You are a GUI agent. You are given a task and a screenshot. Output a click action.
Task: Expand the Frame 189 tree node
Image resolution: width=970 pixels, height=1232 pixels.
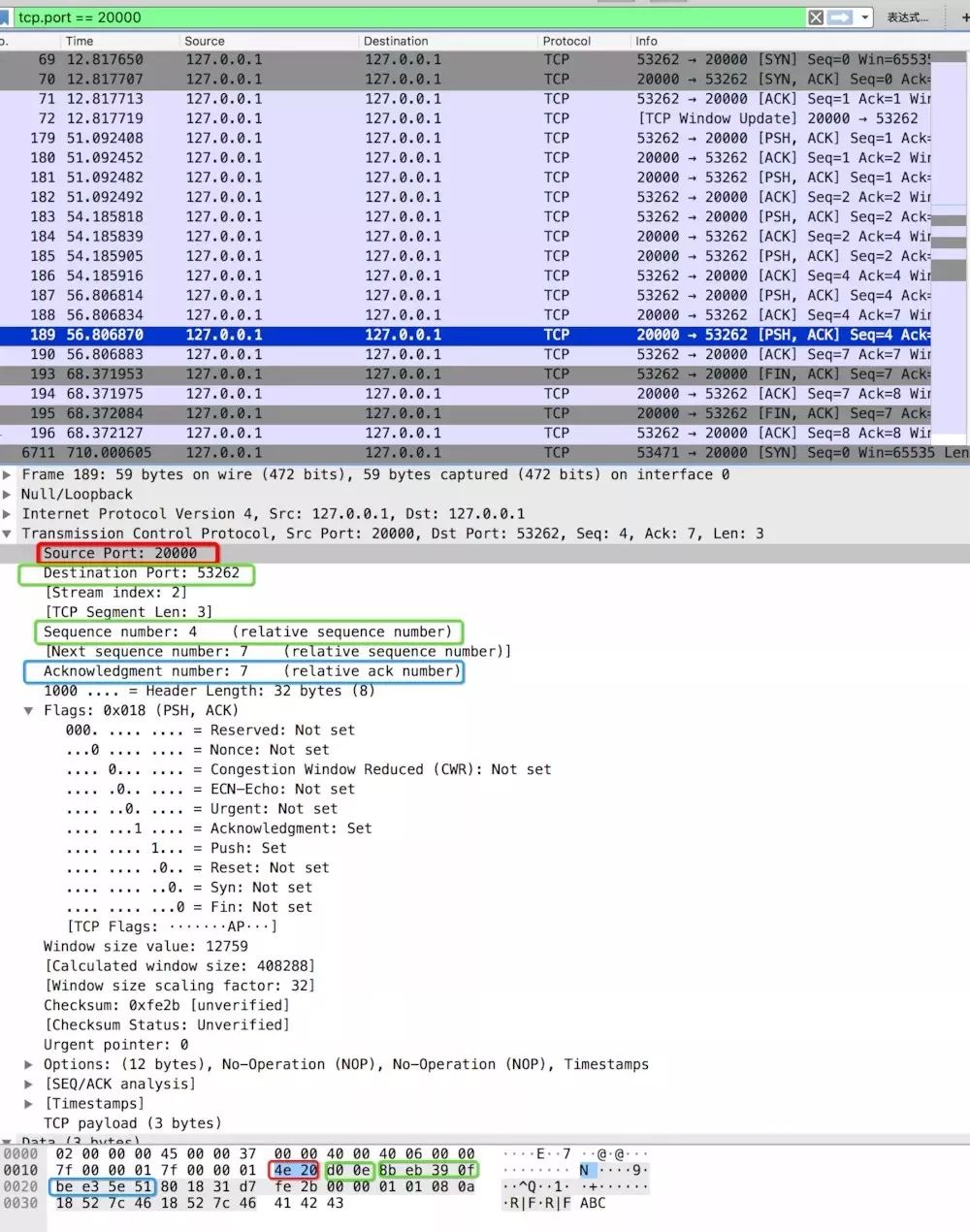tap(8, 474)
